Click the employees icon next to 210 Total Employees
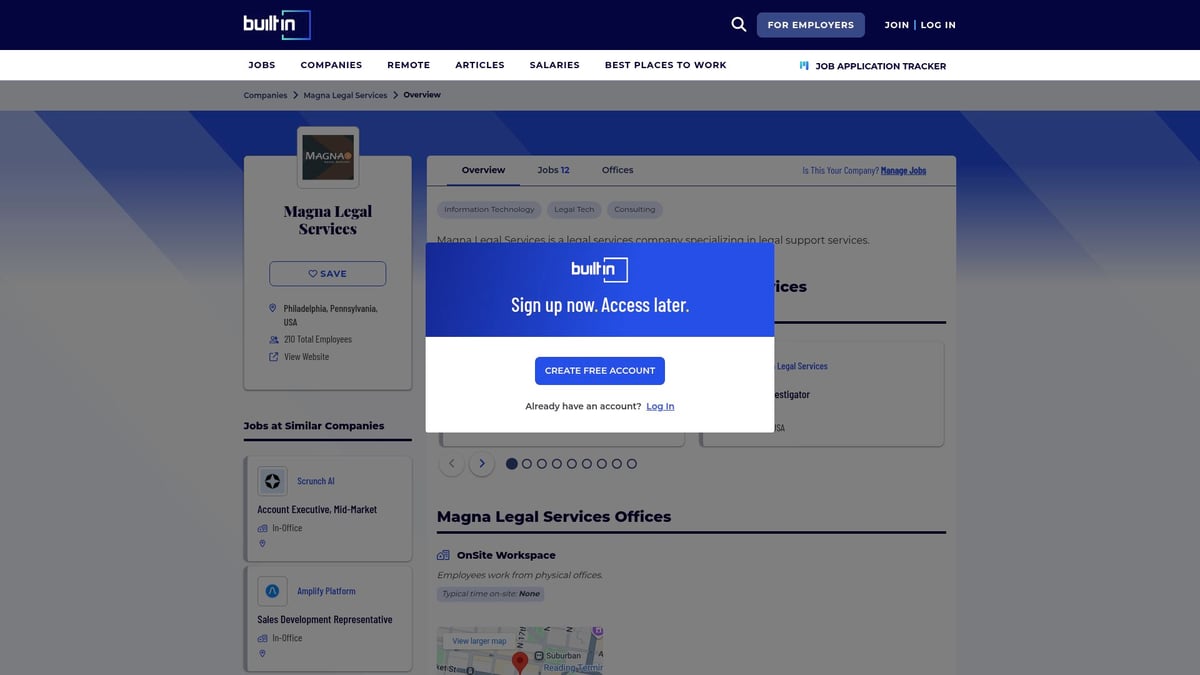The image size is (1200, 675). tap(273, 339)
